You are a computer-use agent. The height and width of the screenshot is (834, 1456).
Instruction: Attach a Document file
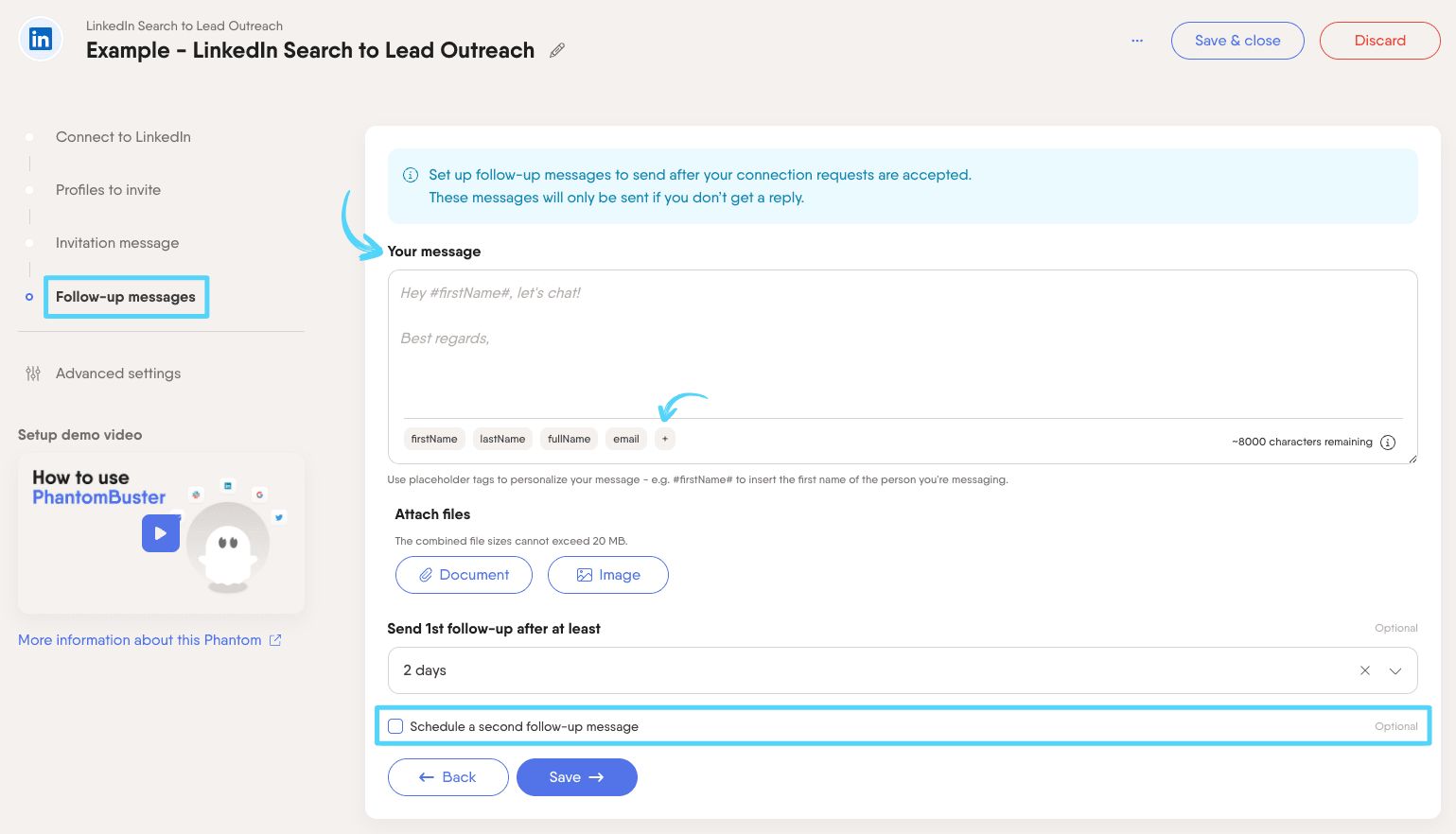[464, 575]
